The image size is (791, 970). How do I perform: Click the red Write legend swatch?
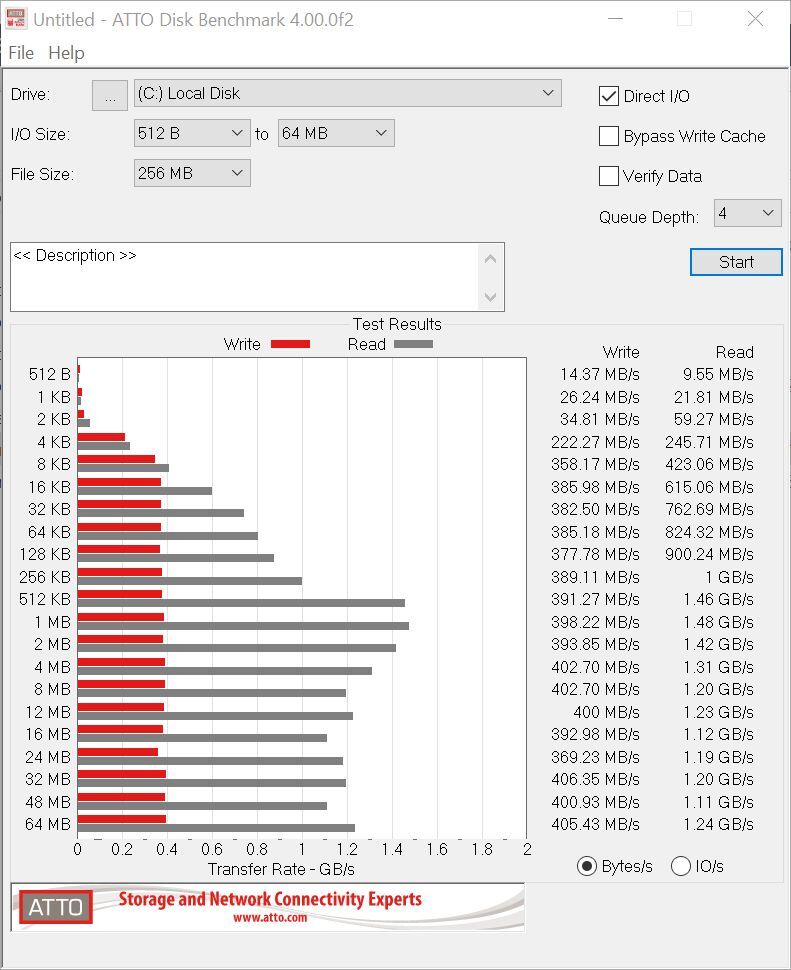pyautogui.click(x=290, y=344)
